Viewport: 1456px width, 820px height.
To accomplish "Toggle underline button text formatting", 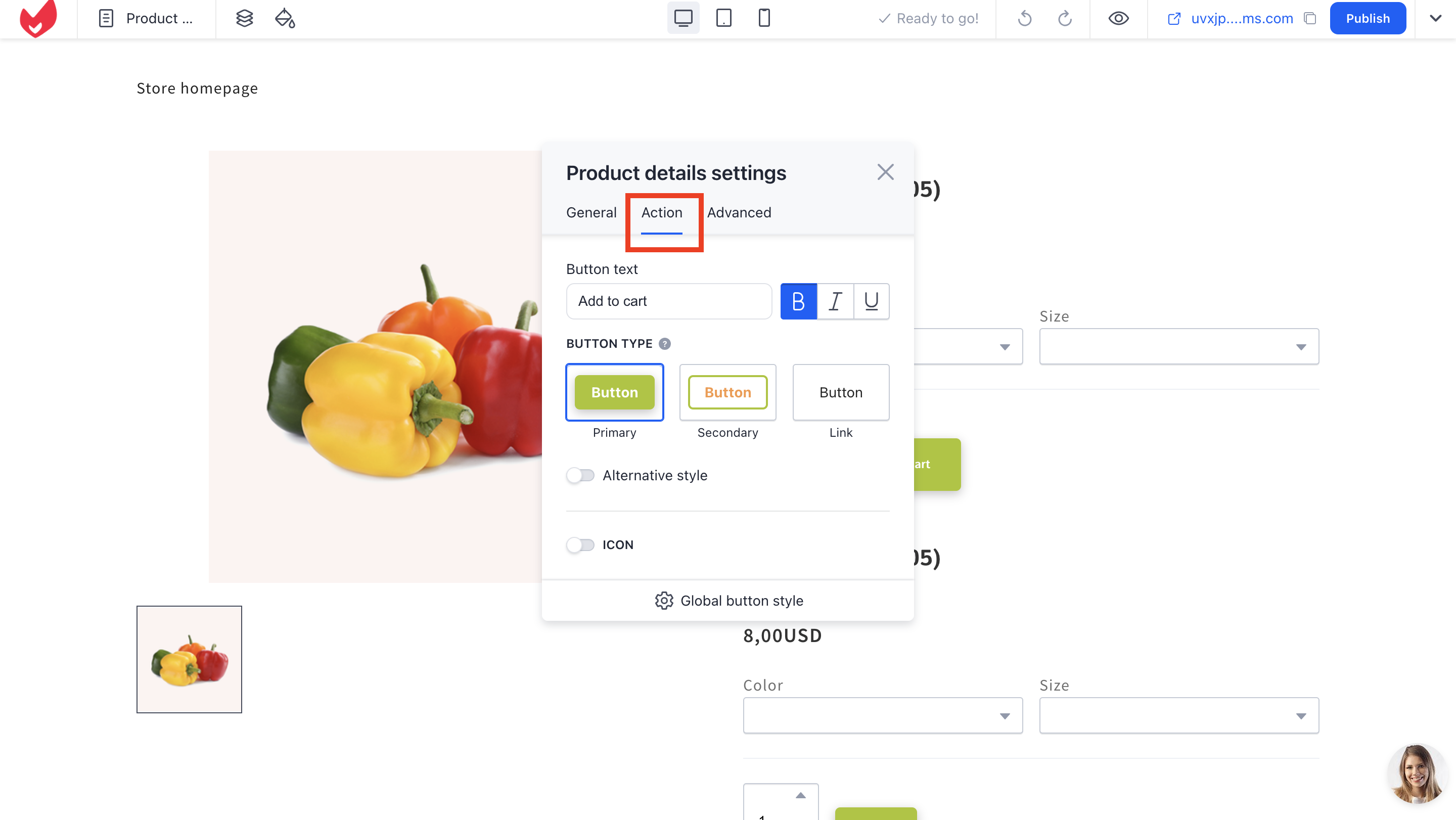I will [871, 301].
